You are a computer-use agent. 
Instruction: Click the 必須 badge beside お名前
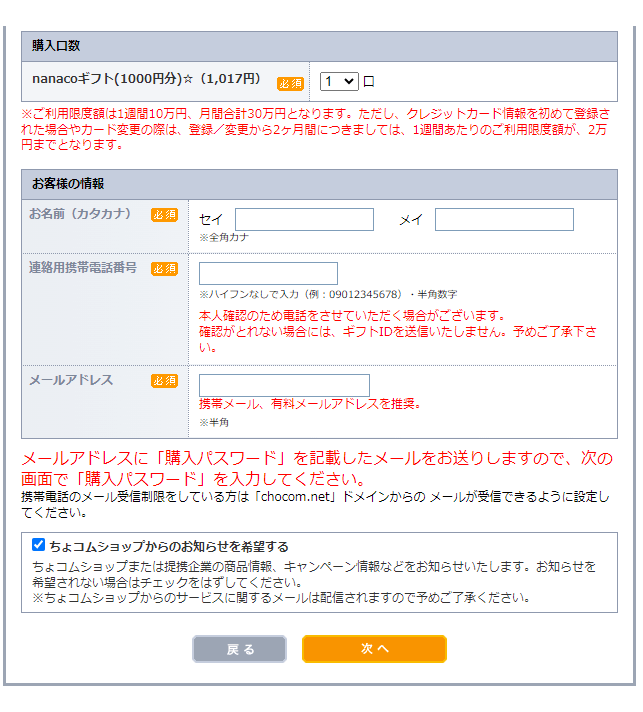pyautogui.click(x=164, y=215)
